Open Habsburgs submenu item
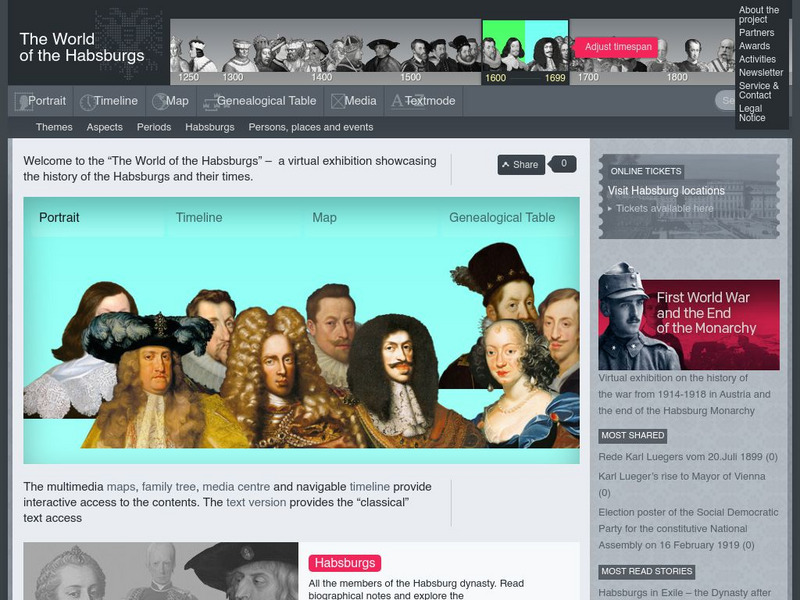800x600 pixels. pyautogui.click(x=210, y=127)
